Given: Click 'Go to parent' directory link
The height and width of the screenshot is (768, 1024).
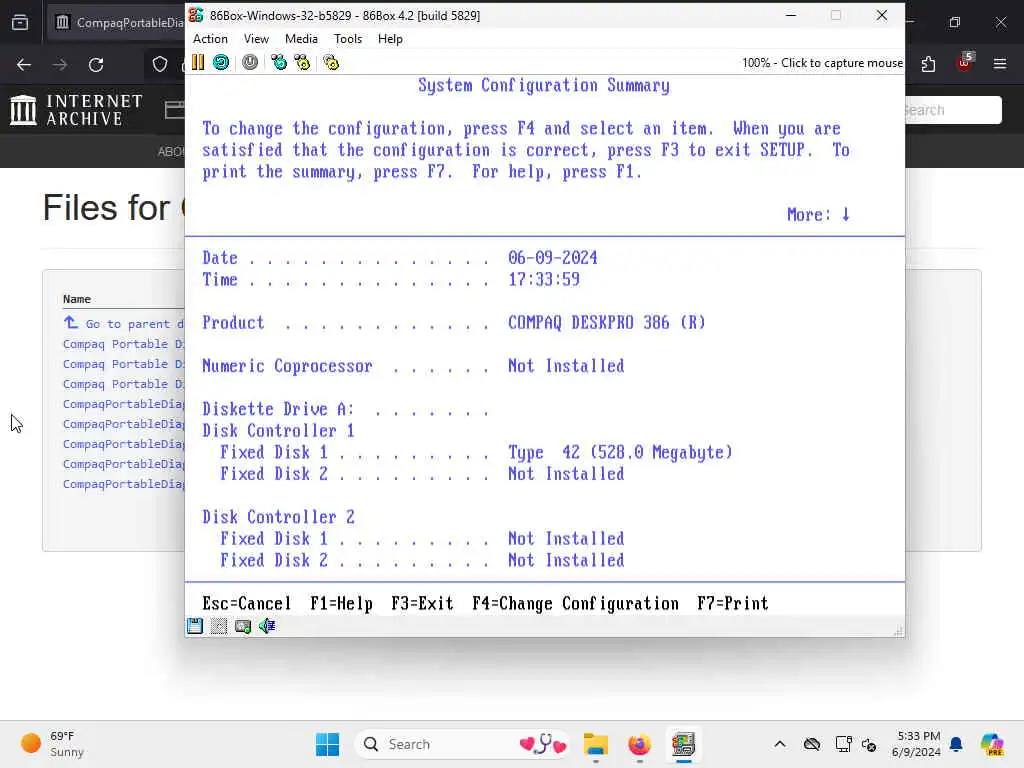Looking at the screenshot, I should point(124,323).
